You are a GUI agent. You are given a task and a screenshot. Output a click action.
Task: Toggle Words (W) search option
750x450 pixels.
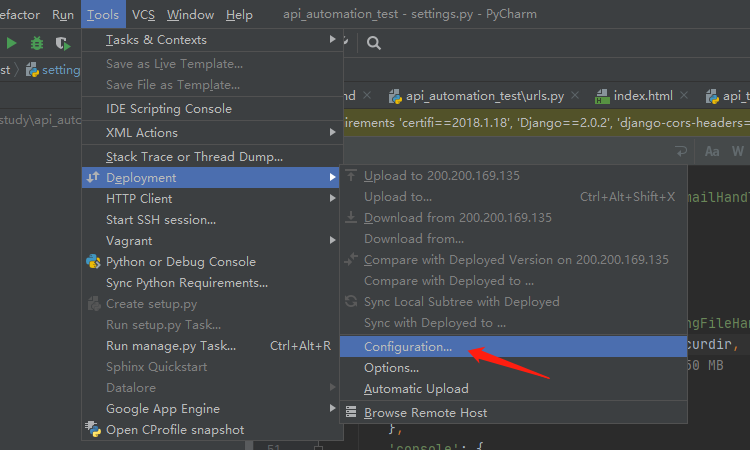tap(738, 152)
